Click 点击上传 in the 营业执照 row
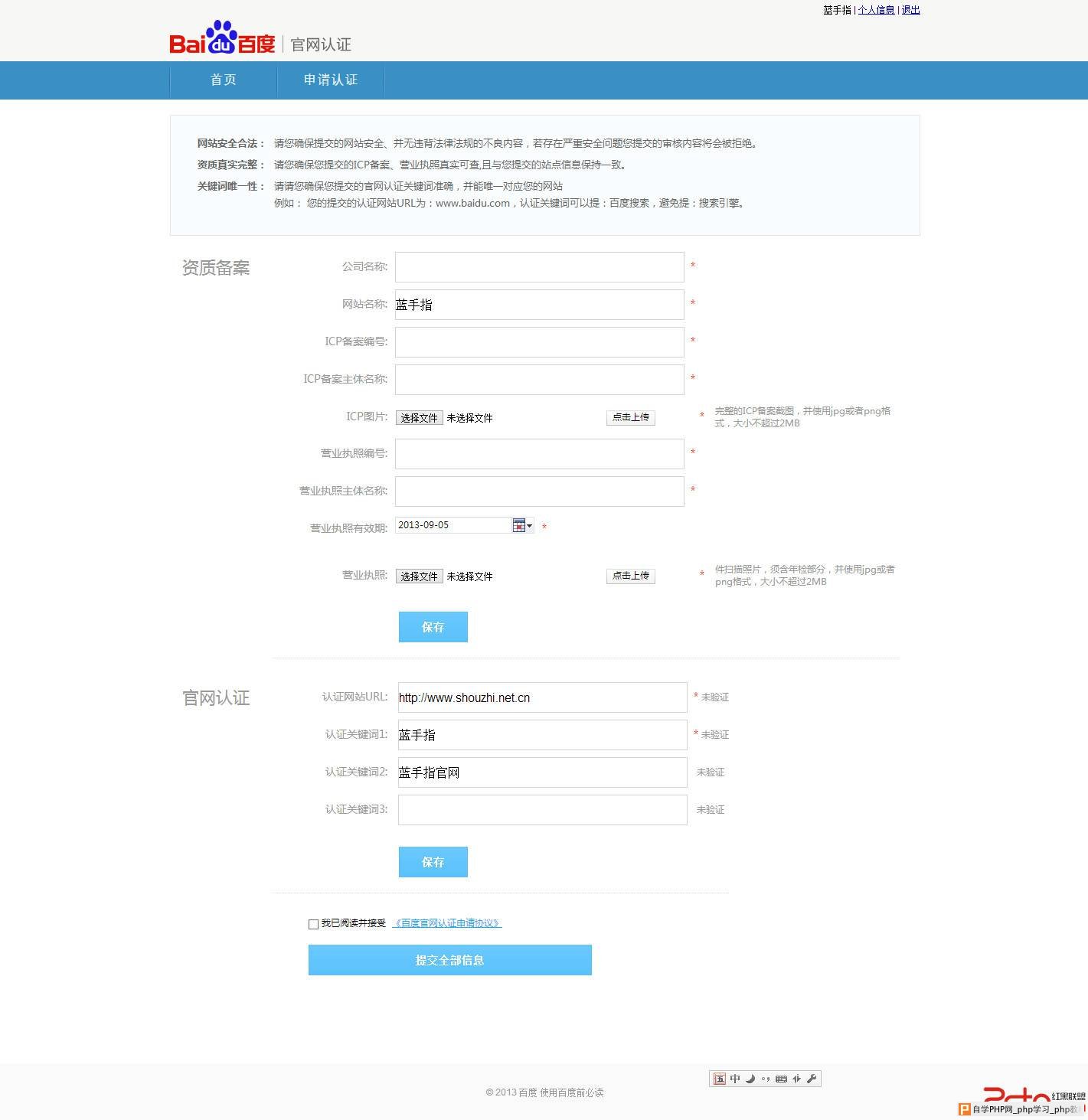The height and width of the screenshot is (1120, 1088). pyautogui.click(x=631, y=576)
